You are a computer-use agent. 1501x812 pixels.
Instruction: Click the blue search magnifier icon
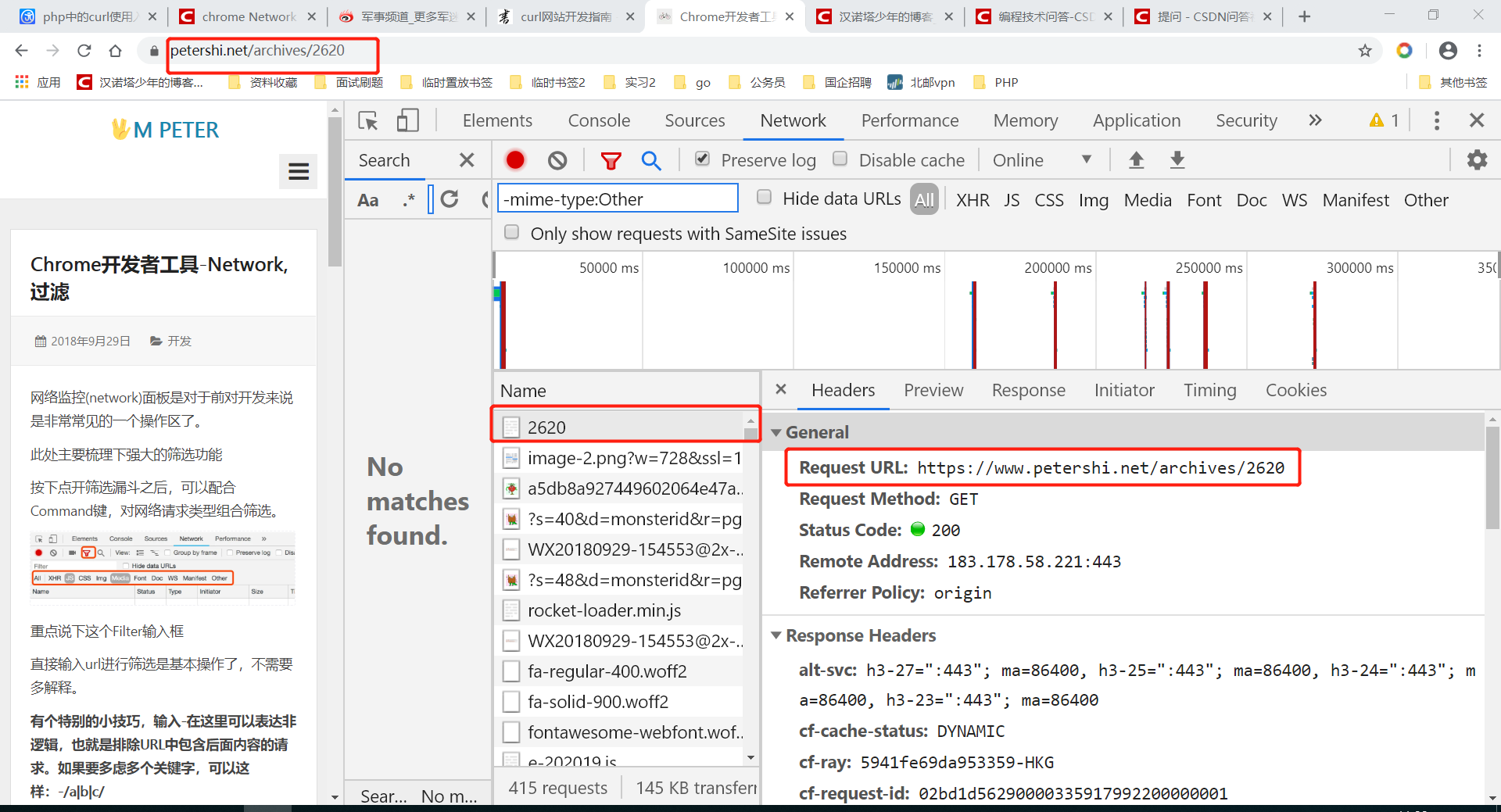tap(651, 160)
